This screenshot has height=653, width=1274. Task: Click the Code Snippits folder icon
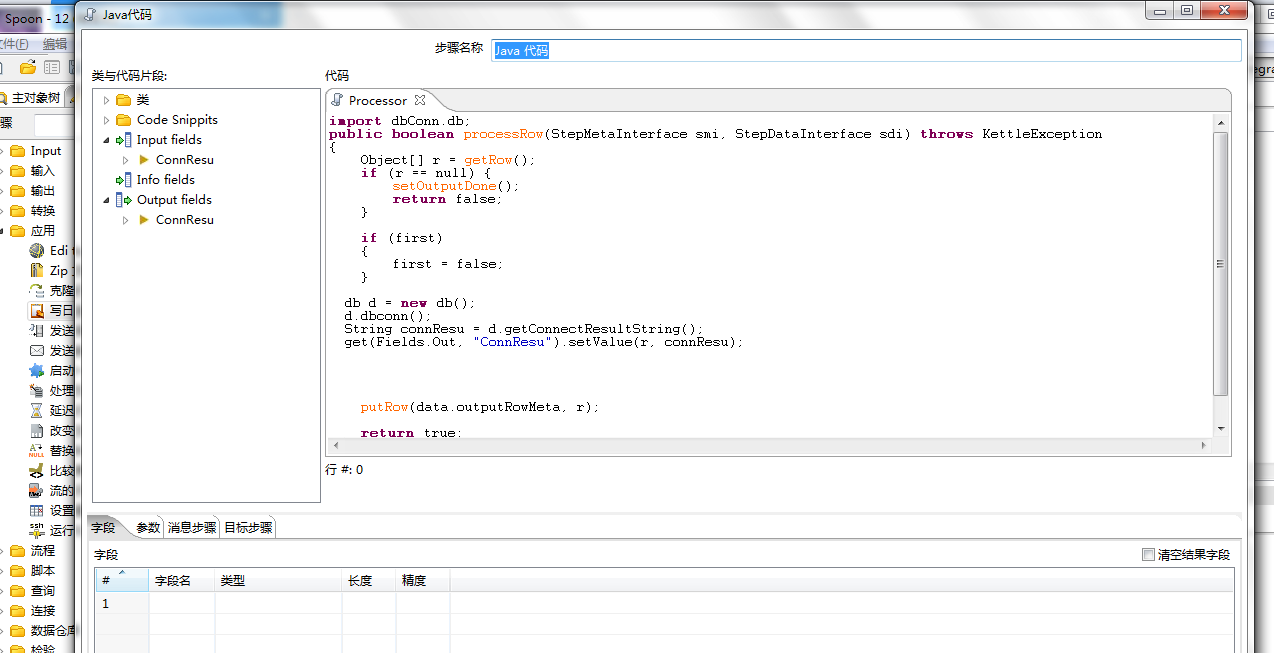(x=123, y=120)
